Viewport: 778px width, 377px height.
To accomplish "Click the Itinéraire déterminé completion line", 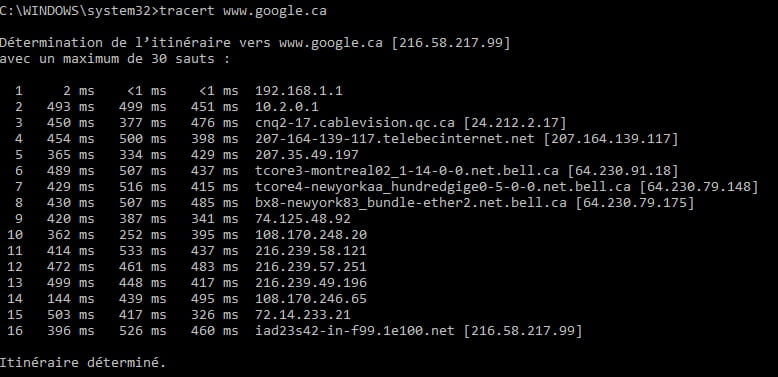I will click(x=82, y=363).
